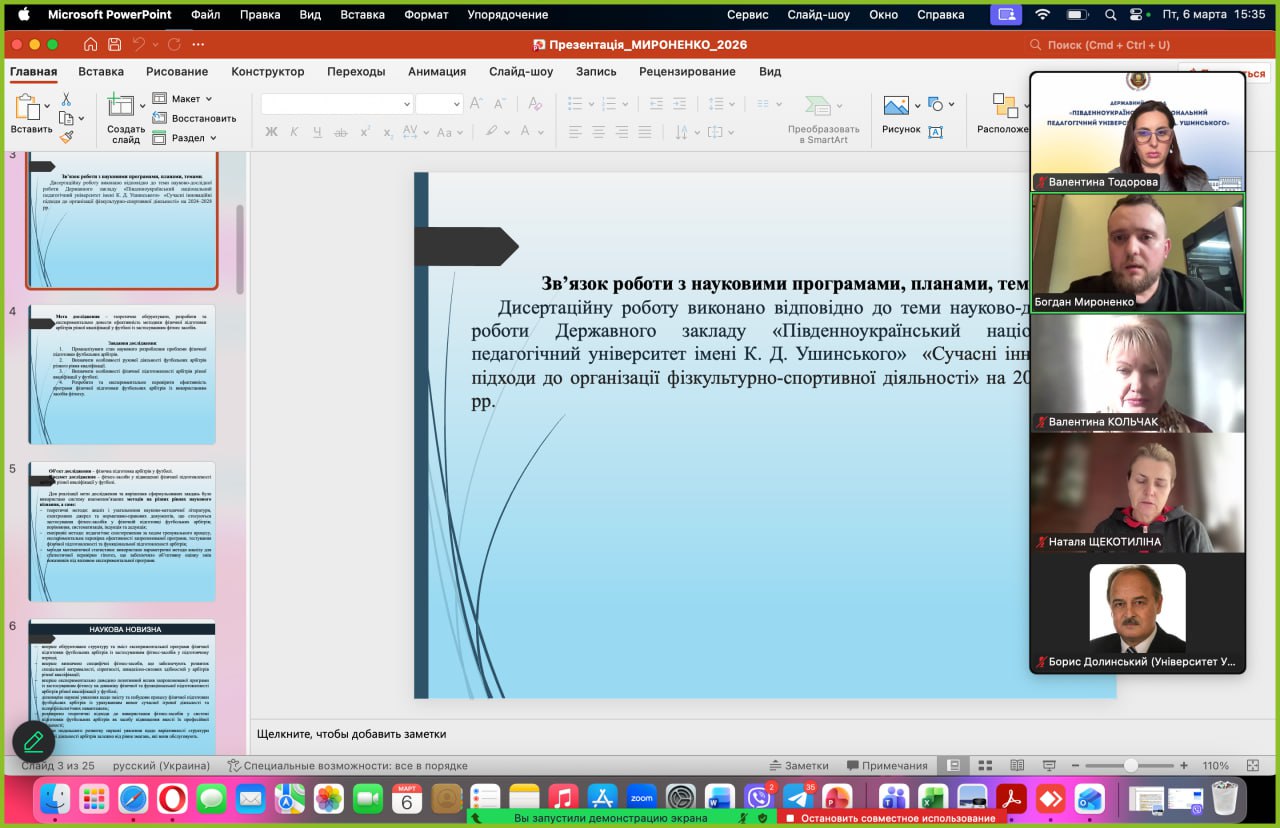Toggle the Примечания comments pane
The width and height of the screenshot is (1280, 828).
pyautogui.click(x=885, y=765)
